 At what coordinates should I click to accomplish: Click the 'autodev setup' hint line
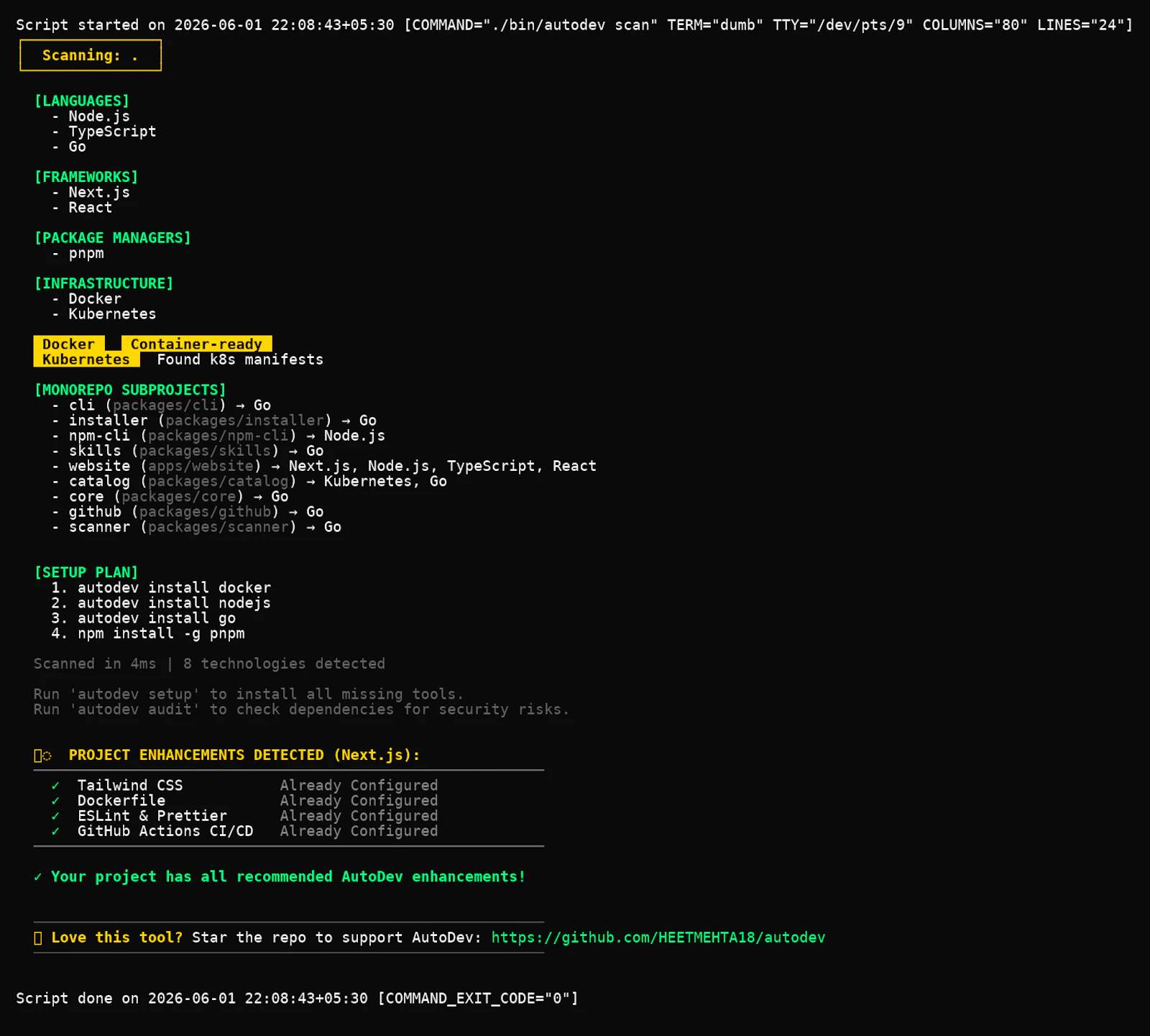click(x=249, y=694)
